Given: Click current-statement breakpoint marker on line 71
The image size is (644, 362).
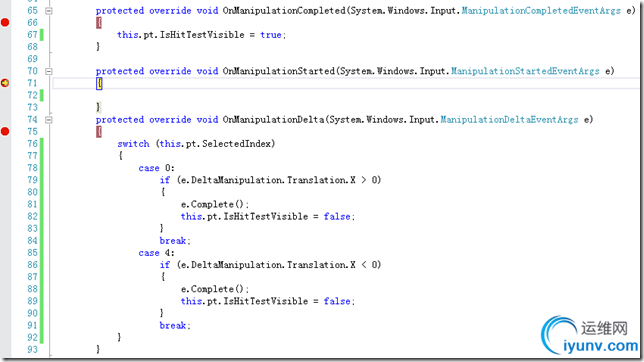Looking at the screenshot, I should click(5, 83).
